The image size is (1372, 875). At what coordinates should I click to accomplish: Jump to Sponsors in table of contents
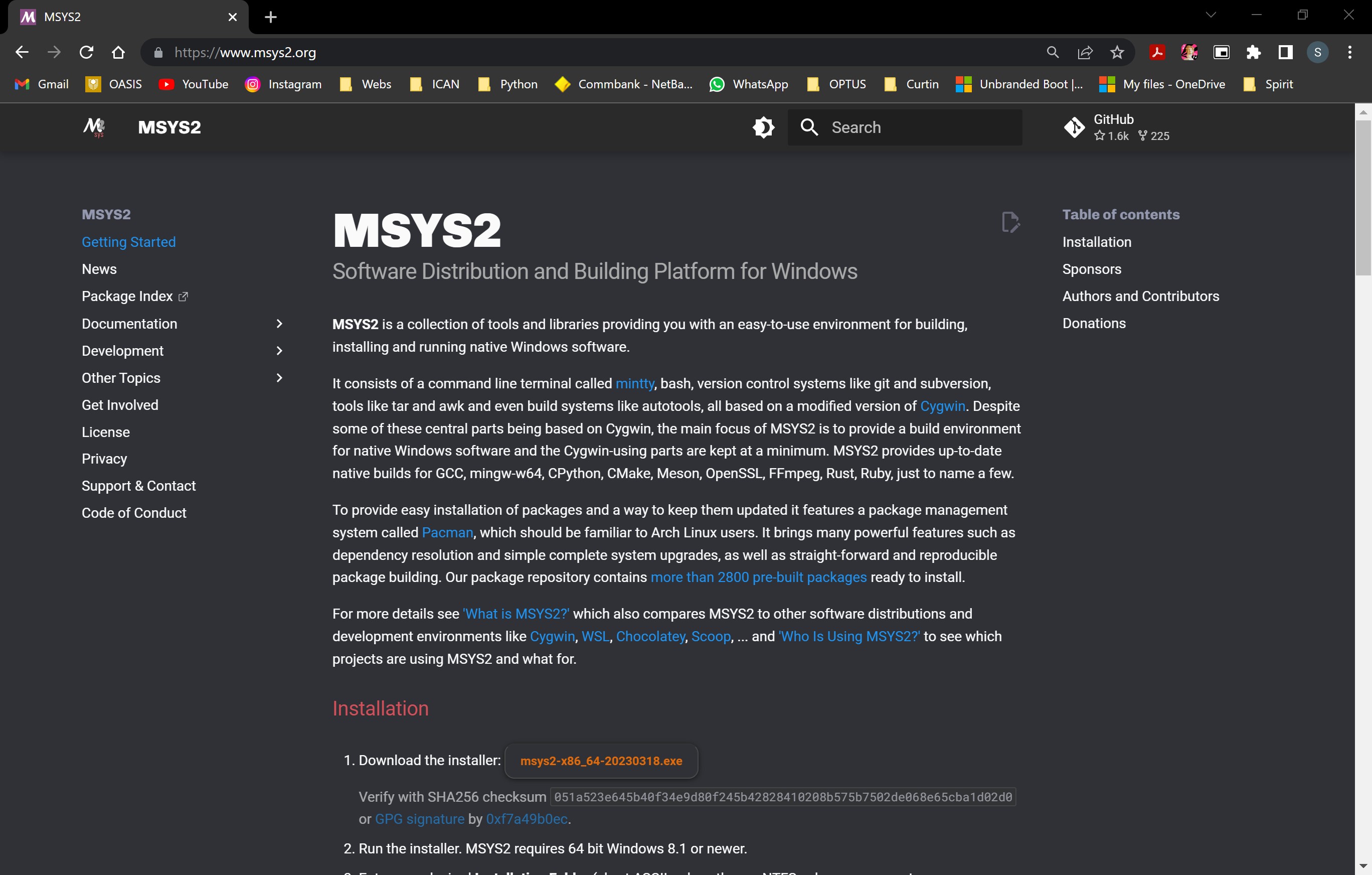coord(1091,269)
